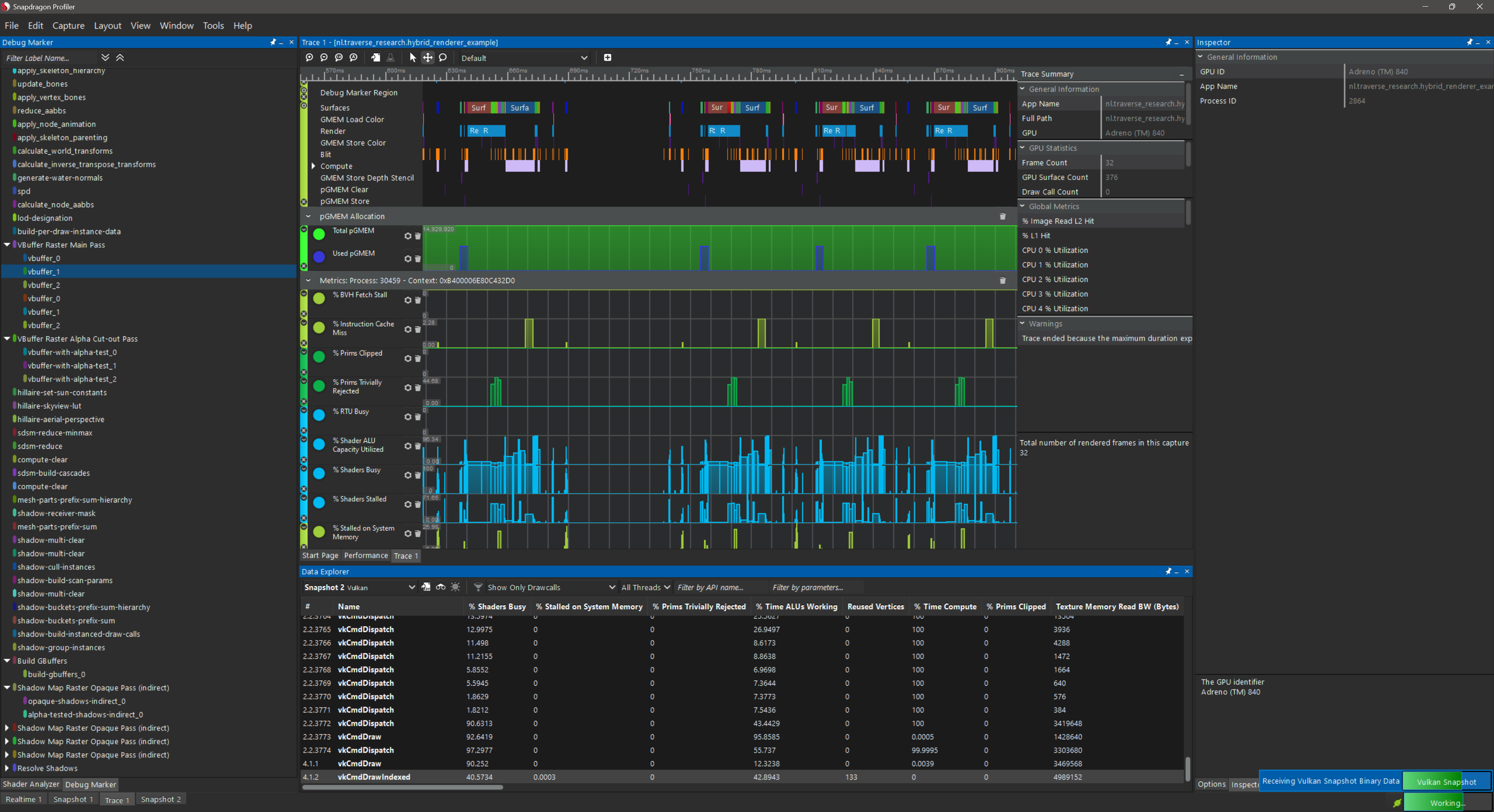Screen dimensions: 1494x812
Task: Open the Tools menu
Action: tap(213, 26)
